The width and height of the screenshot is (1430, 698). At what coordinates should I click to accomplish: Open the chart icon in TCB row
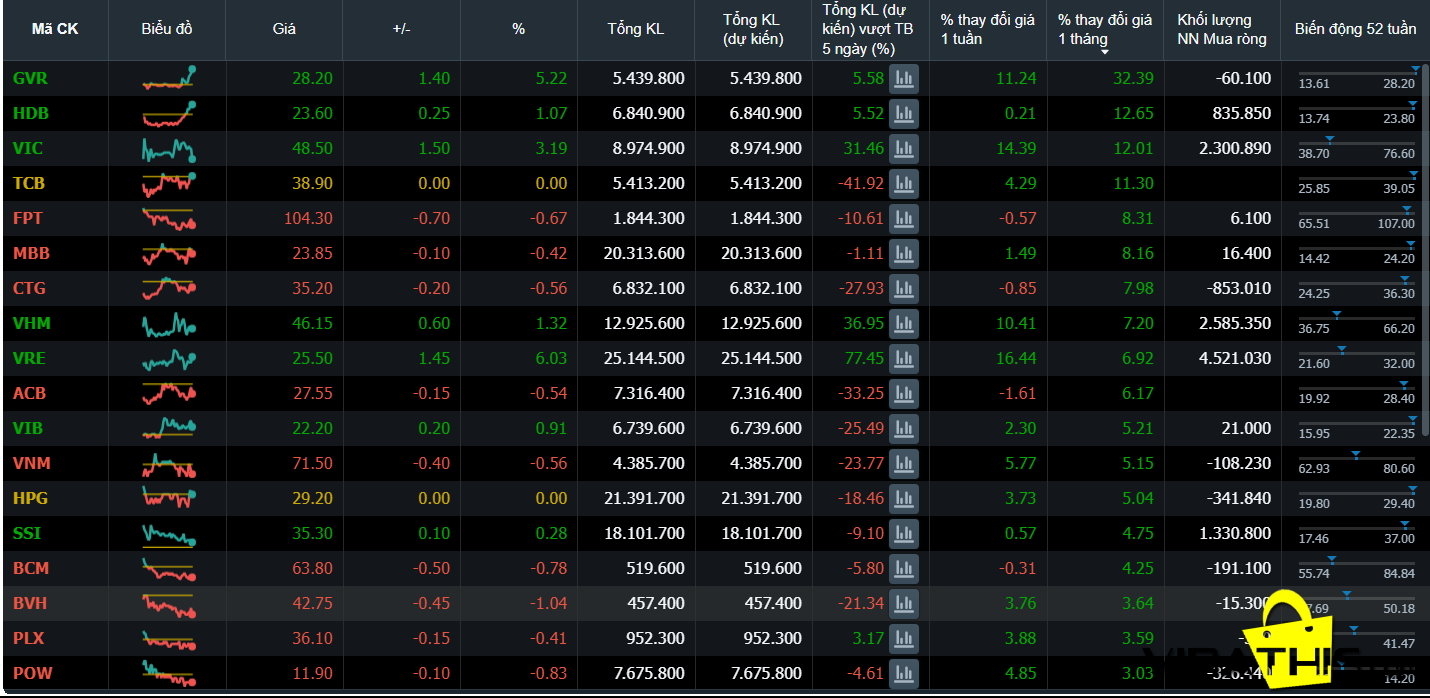pos(904,183)
